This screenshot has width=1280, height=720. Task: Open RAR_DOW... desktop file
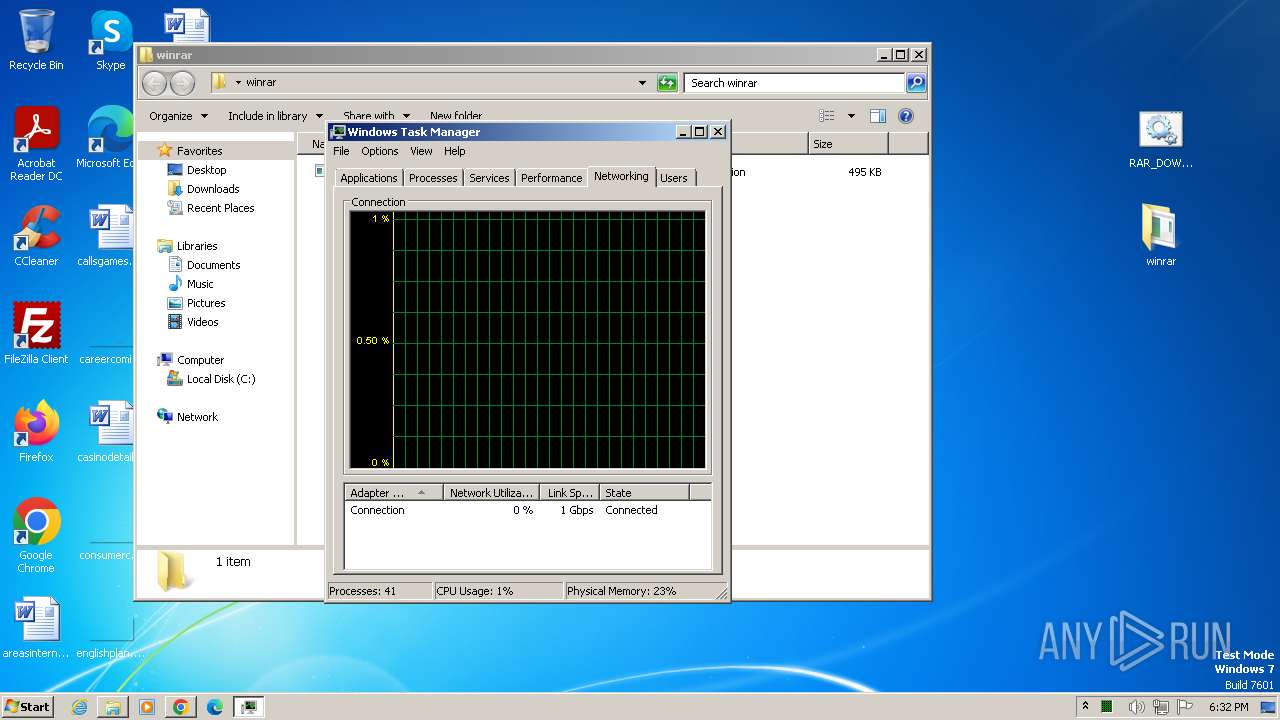[x=1161, y=139]
